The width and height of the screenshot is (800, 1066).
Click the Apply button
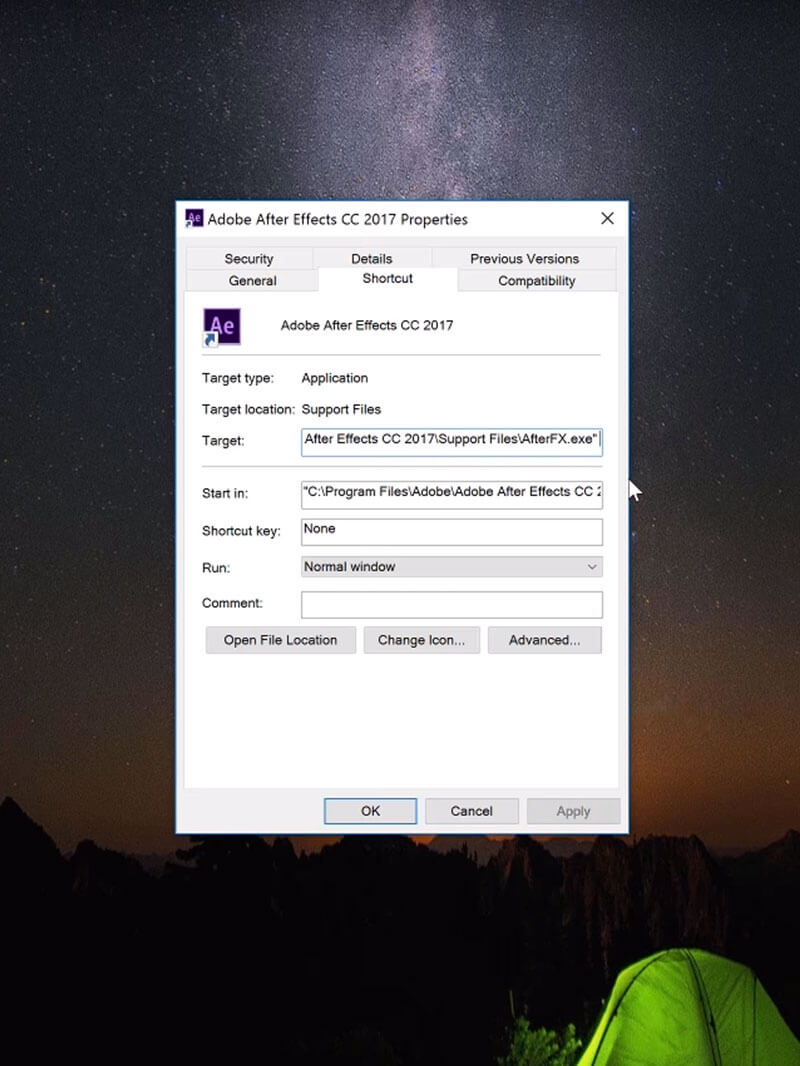pyautogui.click(x=573, y=811)
